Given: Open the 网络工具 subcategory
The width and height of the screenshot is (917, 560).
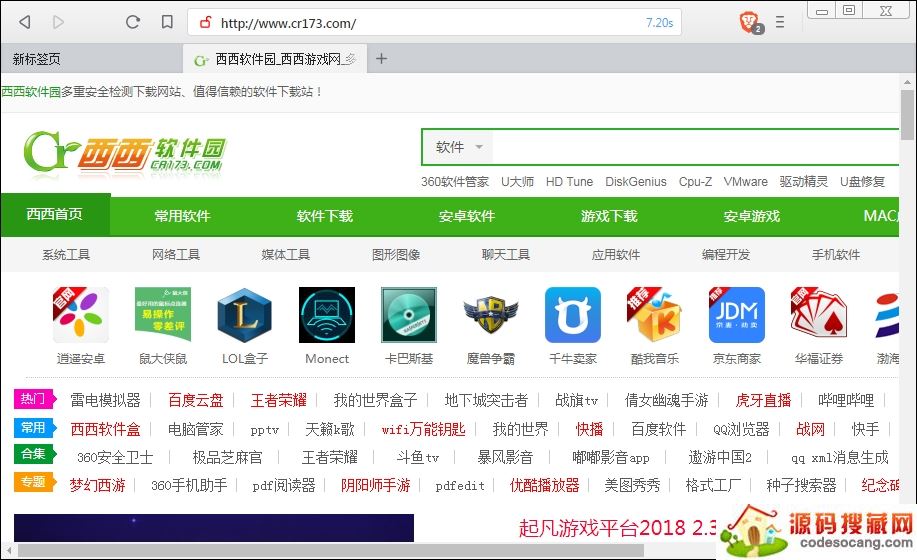Looking at the screenshot, I should 175,254.
